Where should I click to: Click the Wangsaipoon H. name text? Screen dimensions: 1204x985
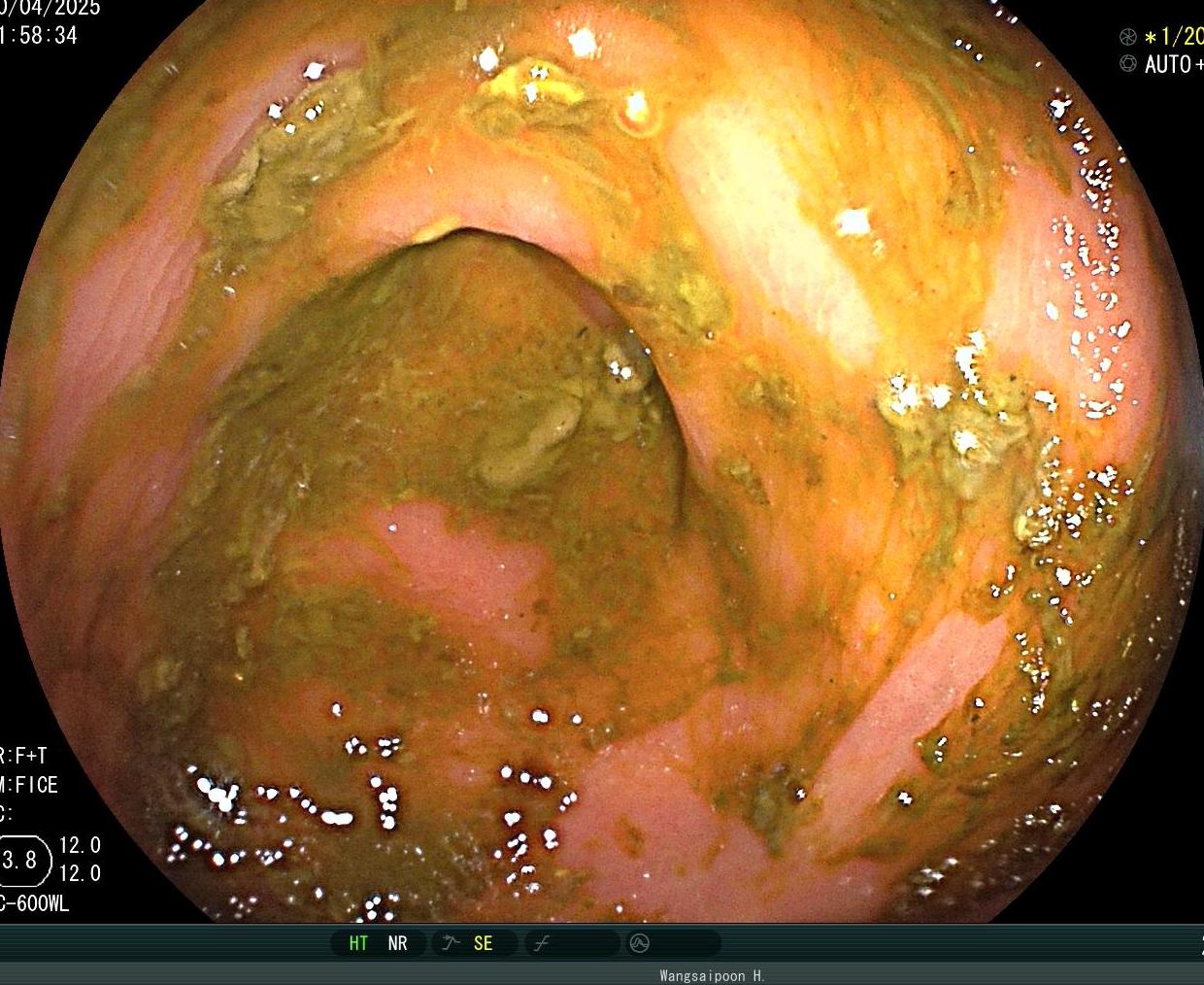point(712,976)
